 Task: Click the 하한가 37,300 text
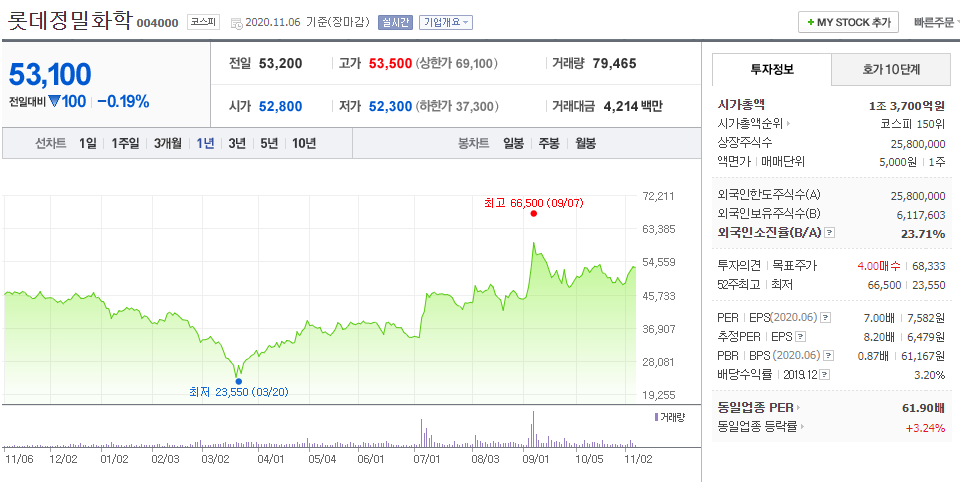457,107
